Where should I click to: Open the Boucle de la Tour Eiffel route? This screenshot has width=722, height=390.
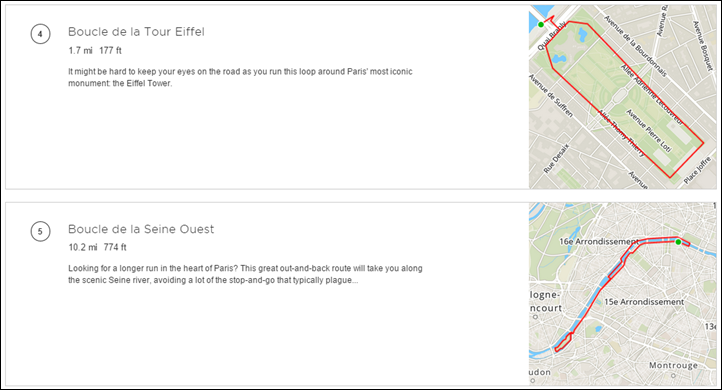click(x=136, y=32)
